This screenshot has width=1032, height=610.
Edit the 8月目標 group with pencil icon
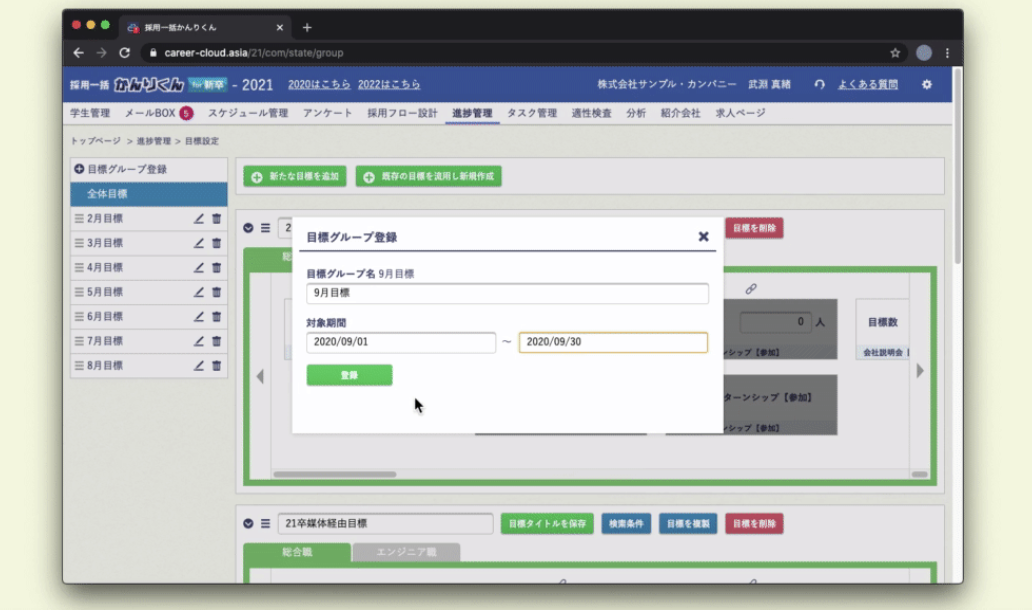(198, 365)
